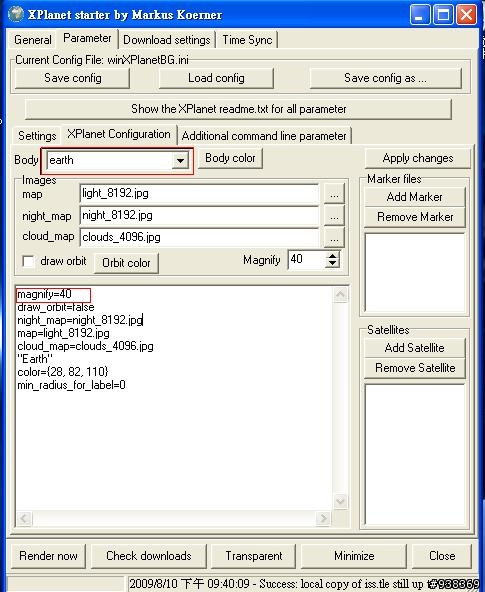Maximize the XPlanet starter window

pyautogui.click(x=443, y=15)
